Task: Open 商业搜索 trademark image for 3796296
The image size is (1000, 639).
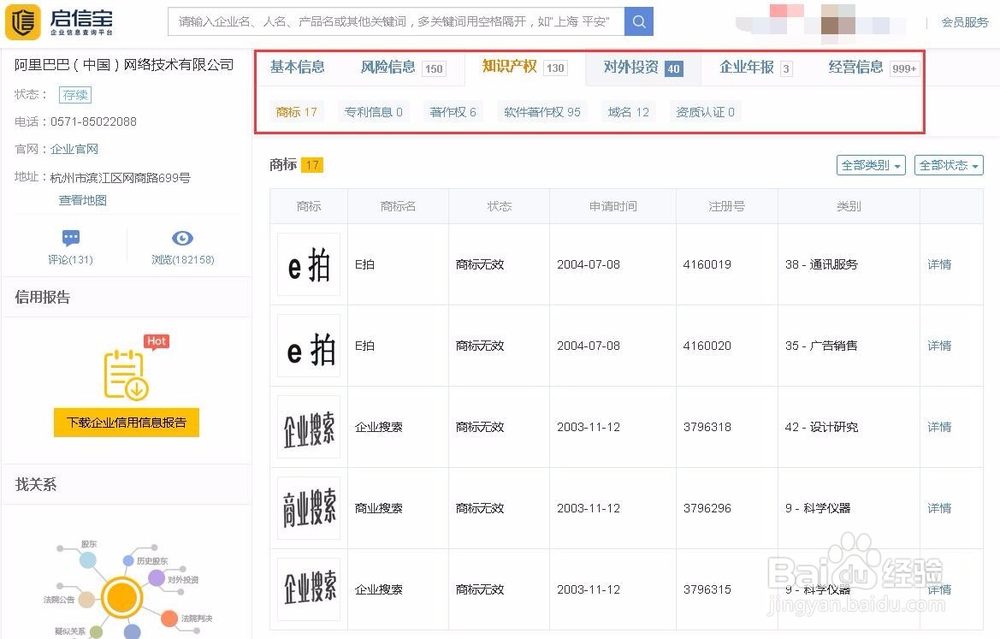Action: [x=309, y=508]
